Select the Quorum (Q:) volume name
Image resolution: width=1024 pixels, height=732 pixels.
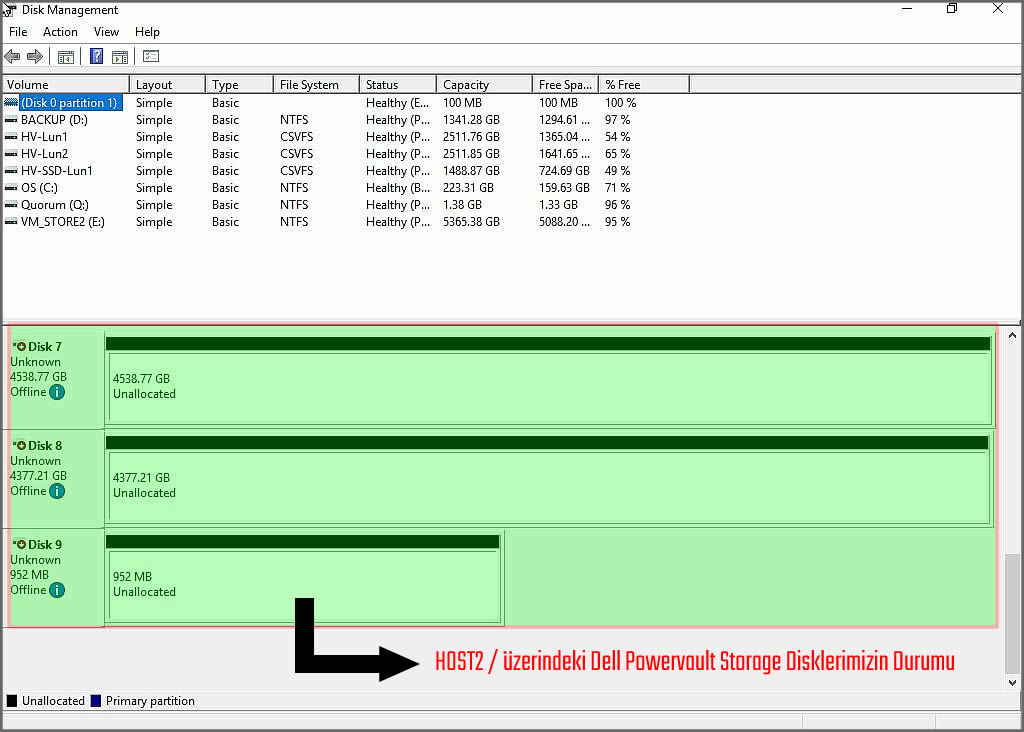pyautogui.click(x=55, y=205)
